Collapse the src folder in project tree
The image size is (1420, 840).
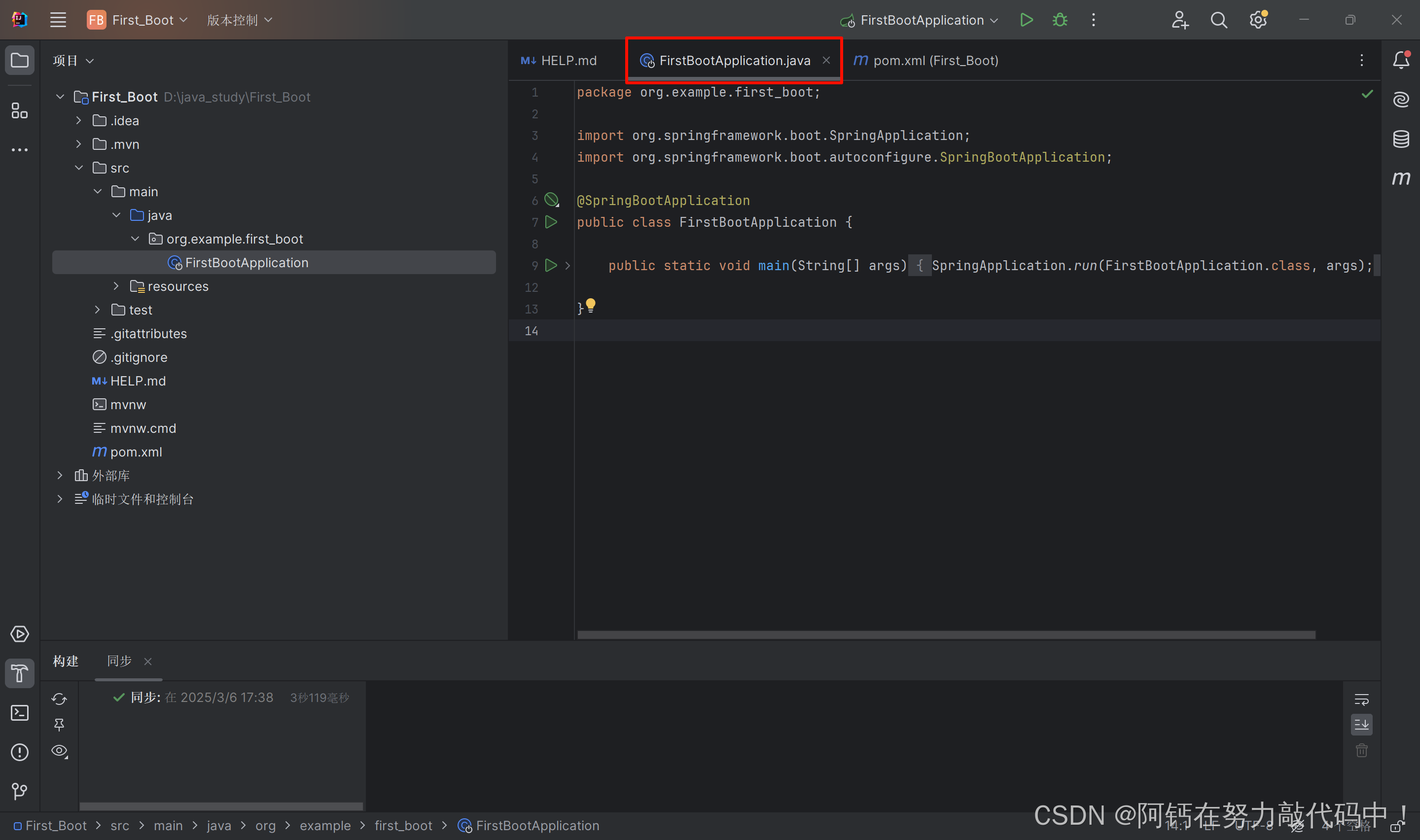pos(79,168)
